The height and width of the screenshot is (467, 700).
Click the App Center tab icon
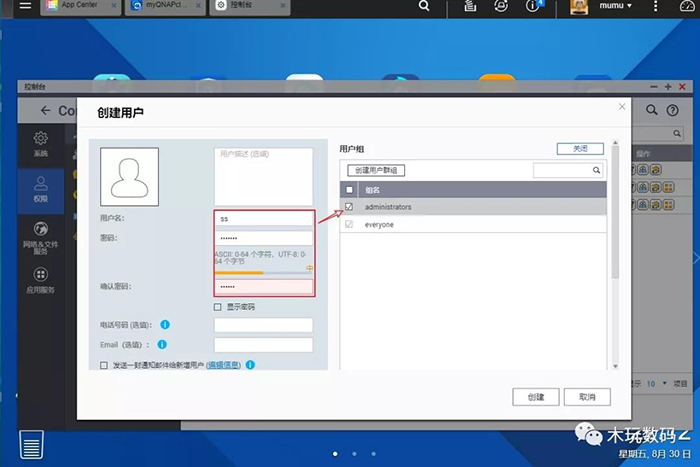click(52, 5)
